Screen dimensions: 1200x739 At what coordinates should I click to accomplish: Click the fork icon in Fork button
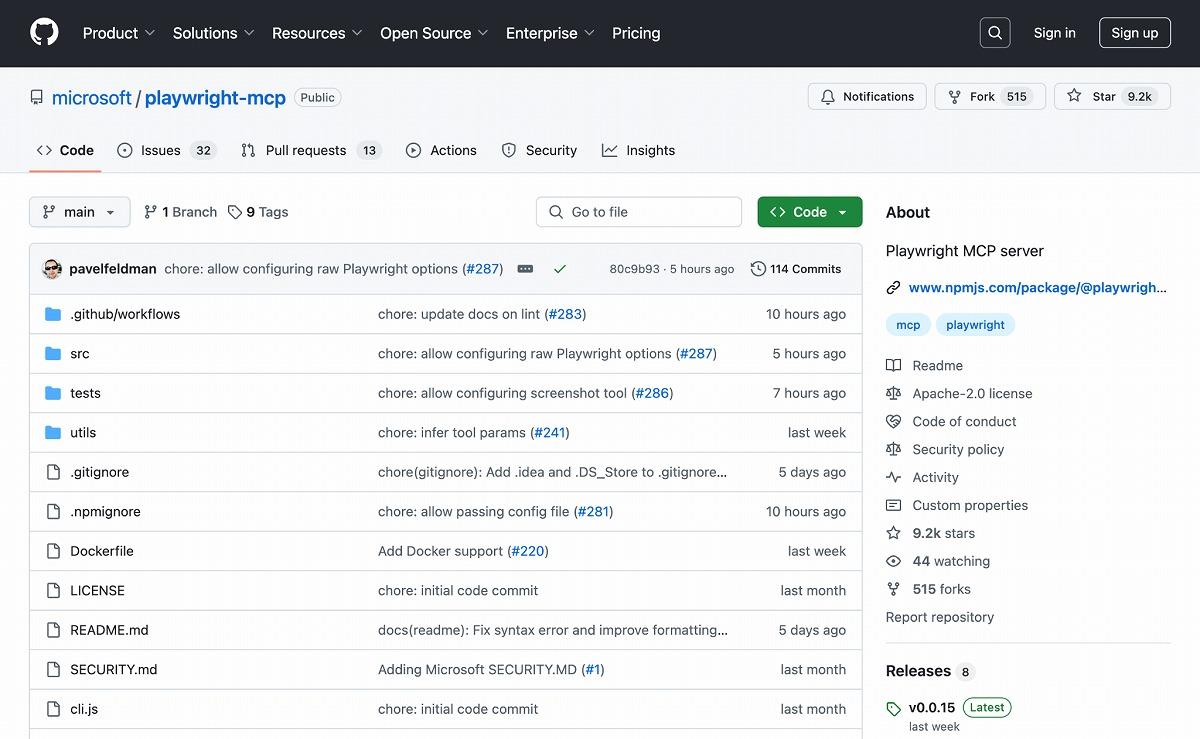[x=955, y=97]
